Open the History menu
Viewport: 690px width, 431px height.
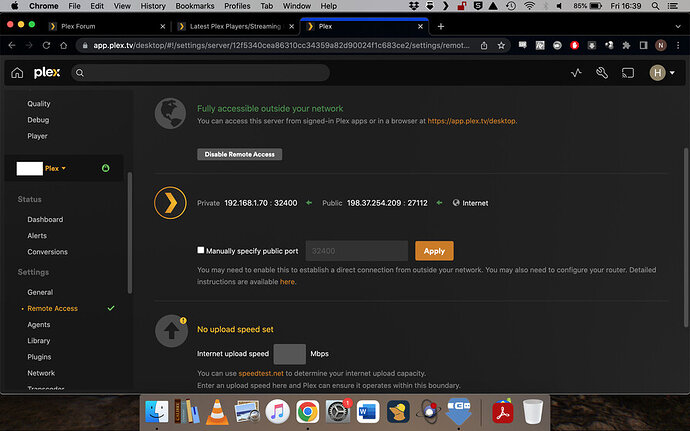point(153,6)
